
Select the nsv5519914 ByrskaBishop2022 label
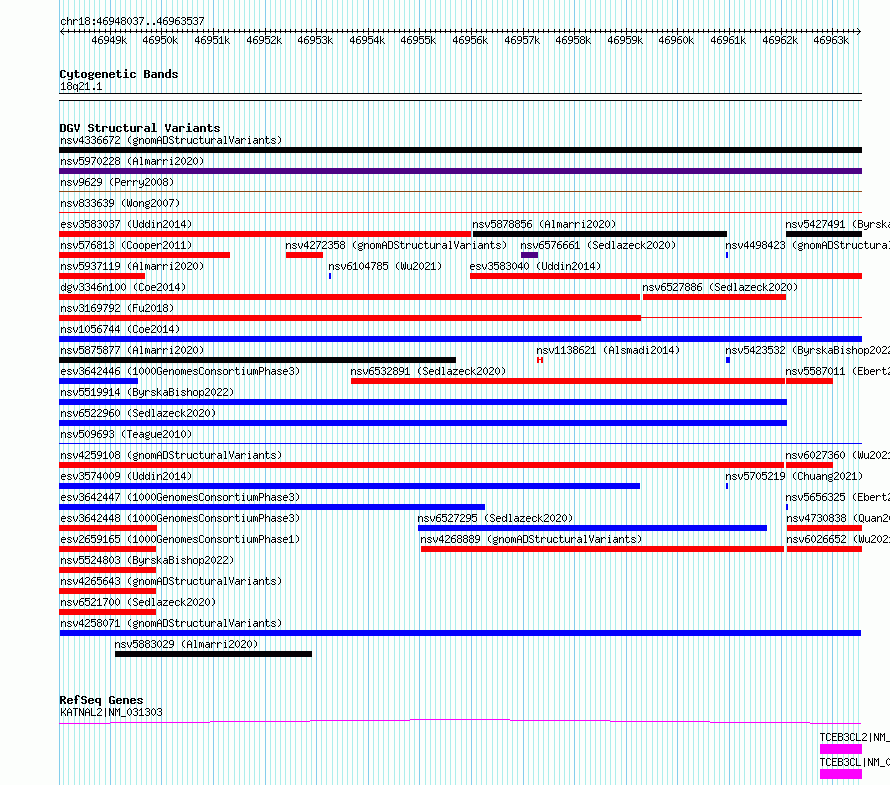click(147, 392)
